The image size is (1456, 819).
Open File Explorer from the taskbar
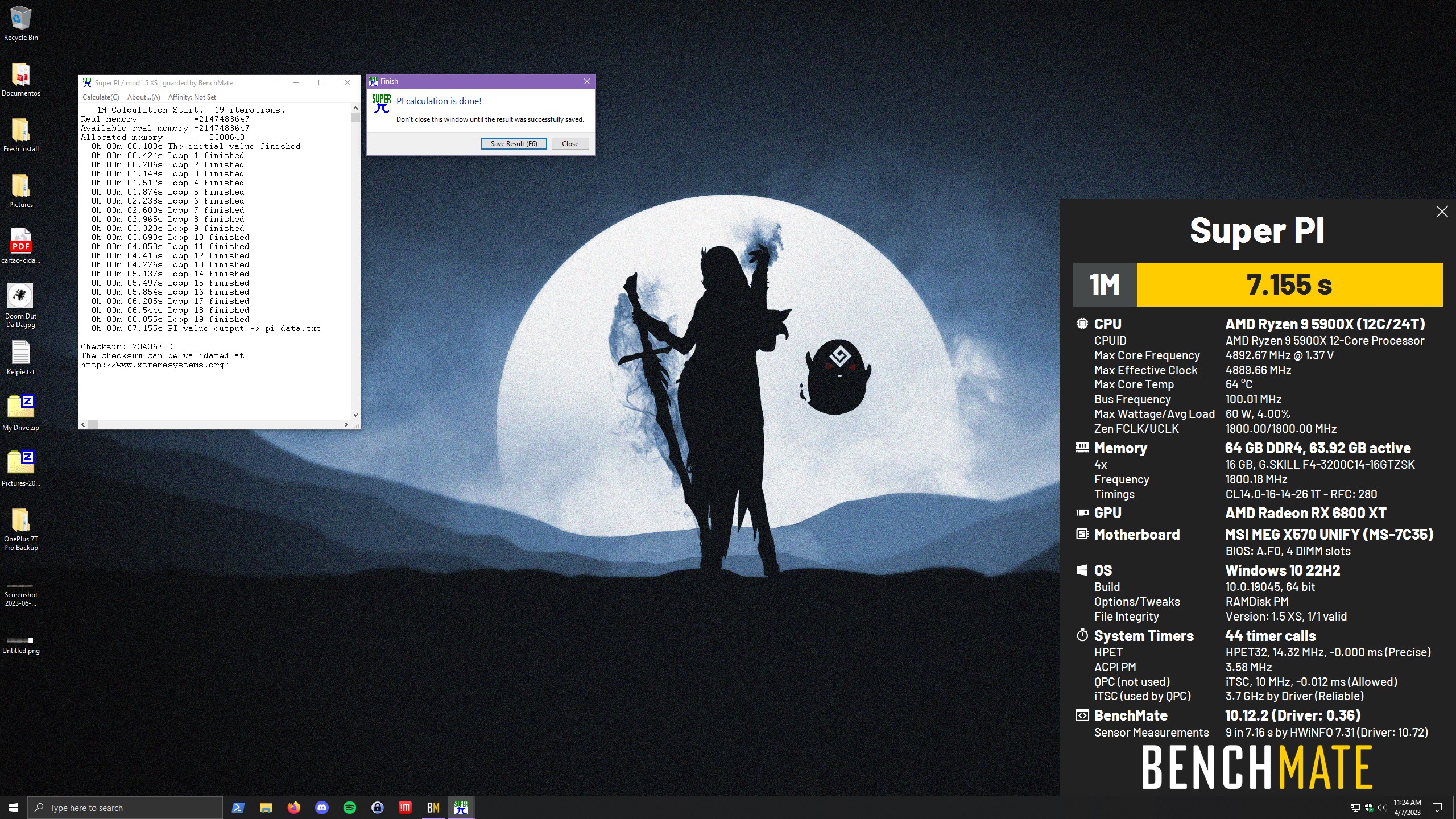pyautogui.click(x=266, y=808)
